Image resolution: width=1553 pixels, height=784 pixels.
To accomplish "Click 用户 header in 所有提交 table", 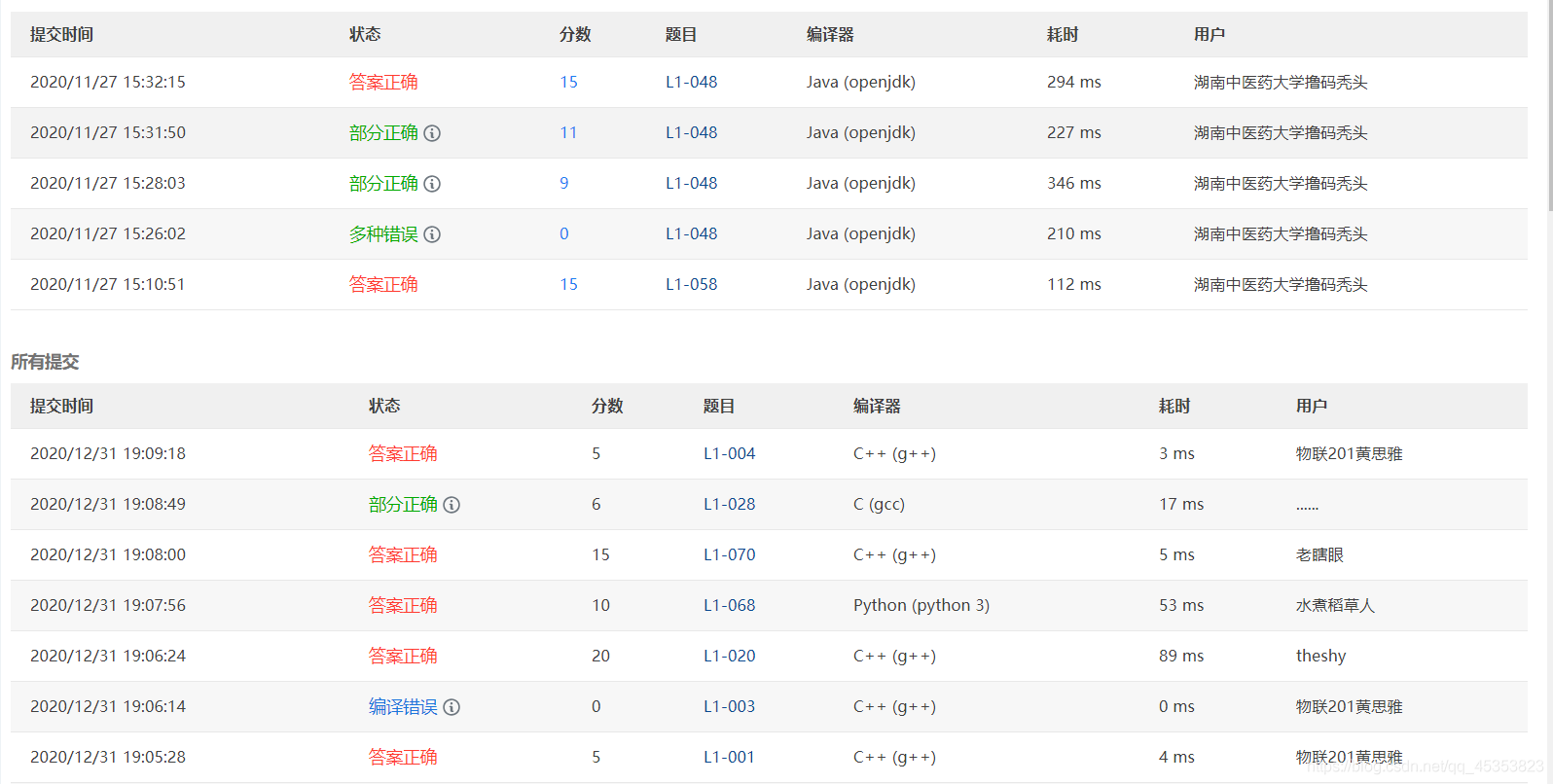I will point(1312,406).
